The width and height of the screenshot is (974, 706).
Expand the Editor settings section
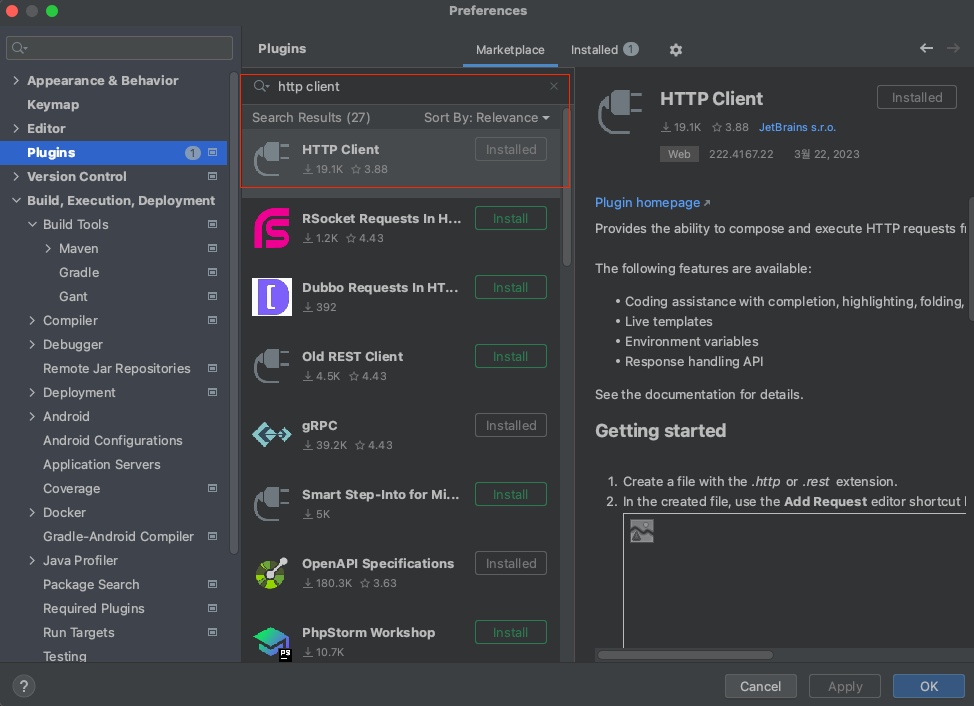[x=16, y=129]
